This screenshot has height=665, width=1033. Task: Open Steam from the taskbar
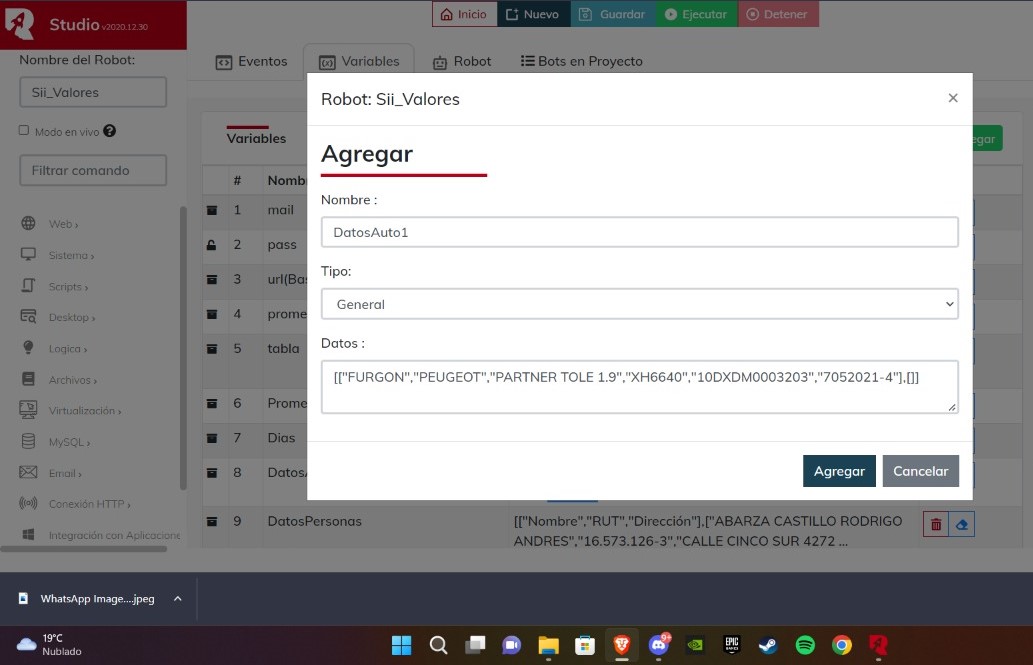point(768,645)
